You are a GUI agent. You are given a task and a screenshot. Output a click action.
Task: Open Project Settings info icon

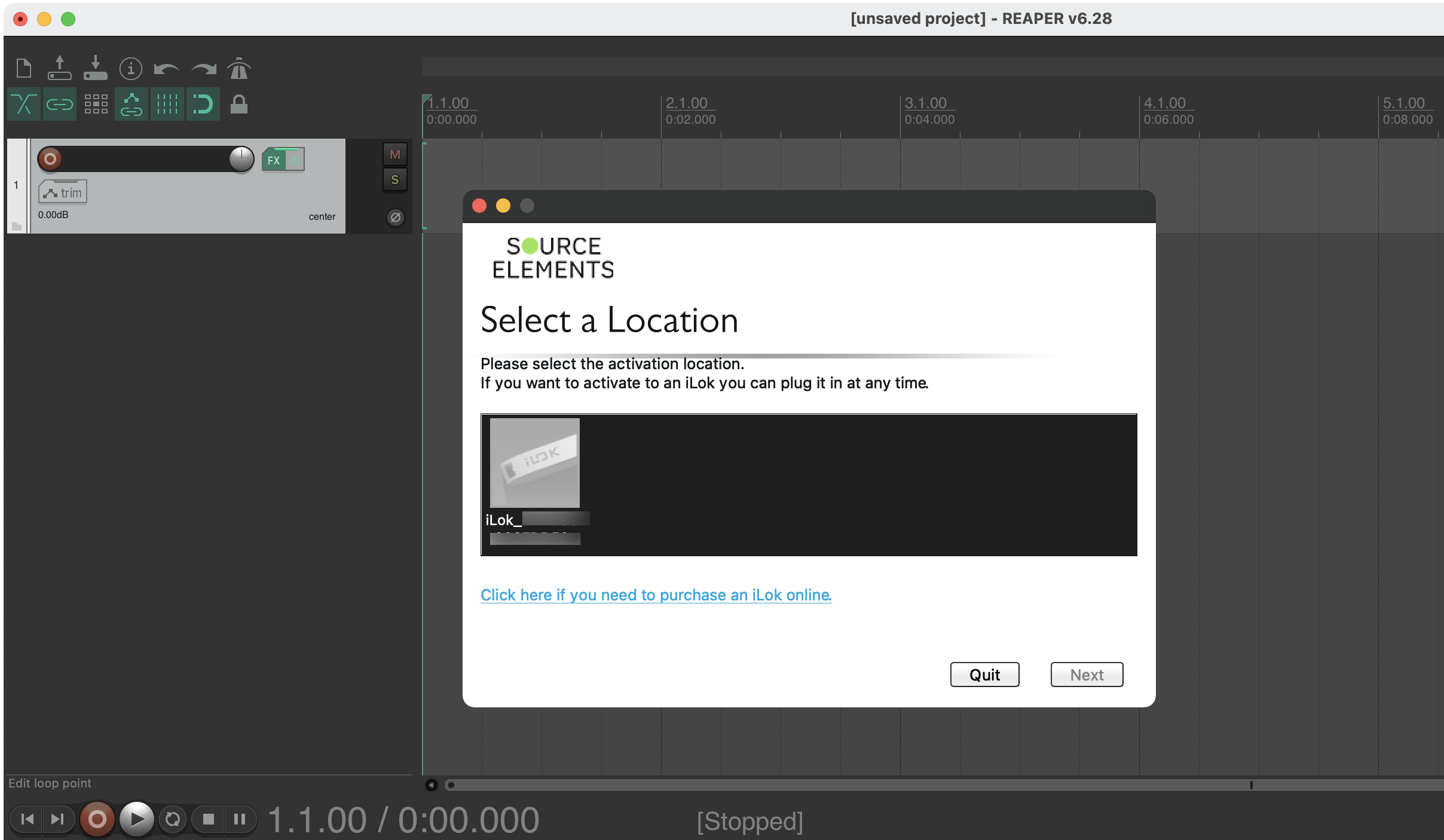[131, 69]
